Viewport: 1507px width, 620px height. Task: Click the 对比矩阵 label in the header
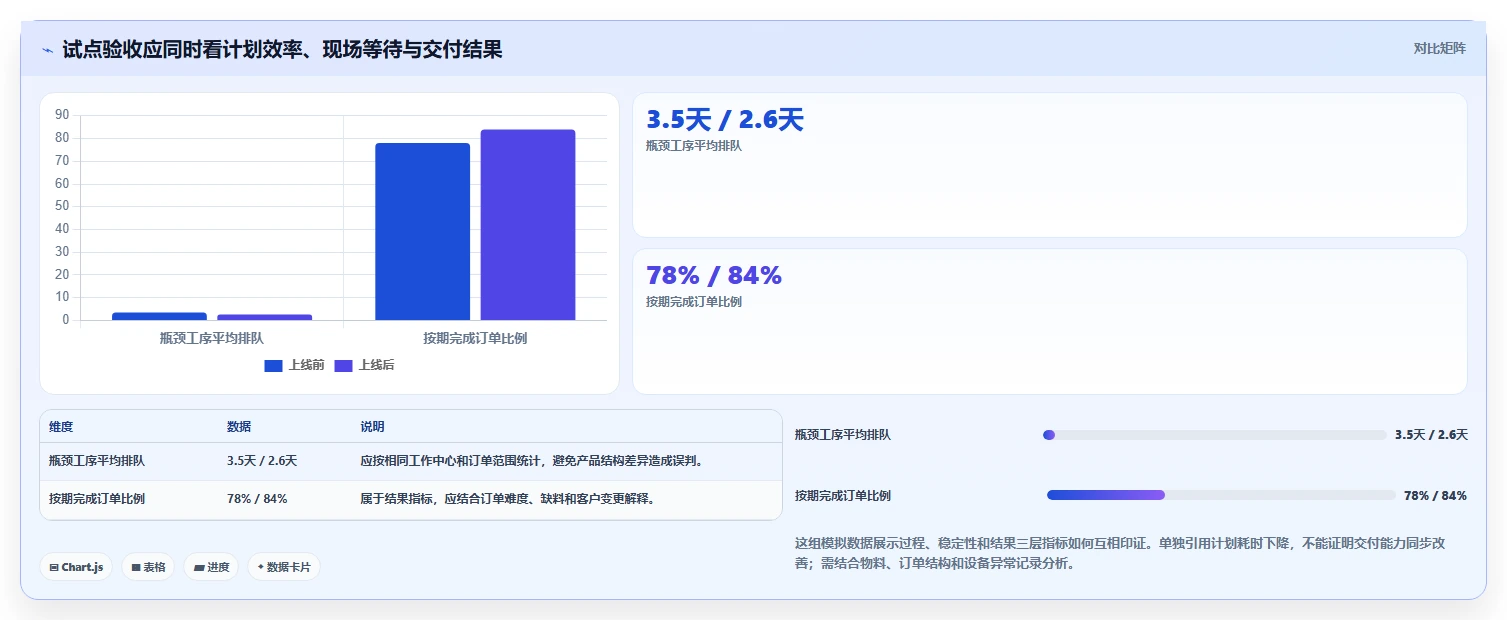[x=1440, y=48]
